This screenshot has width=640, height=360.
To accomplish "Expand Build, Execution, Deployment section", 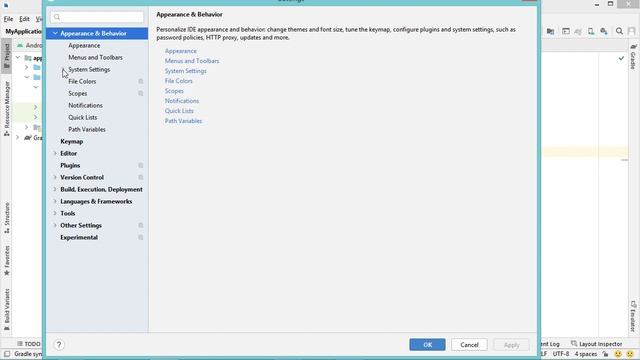I will (55, 189).
